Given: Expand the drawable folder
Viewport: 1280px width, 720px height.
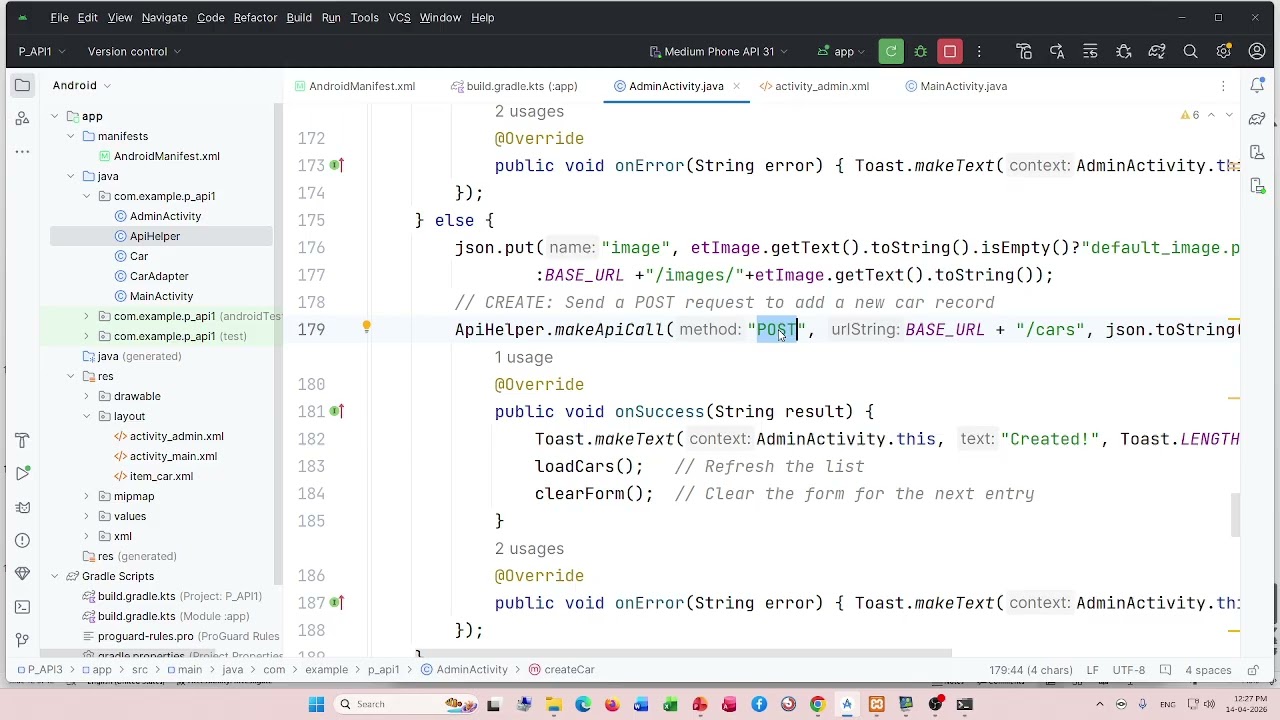Looking at the screenshot, I should pyautogui.click(x=87, y=396).
